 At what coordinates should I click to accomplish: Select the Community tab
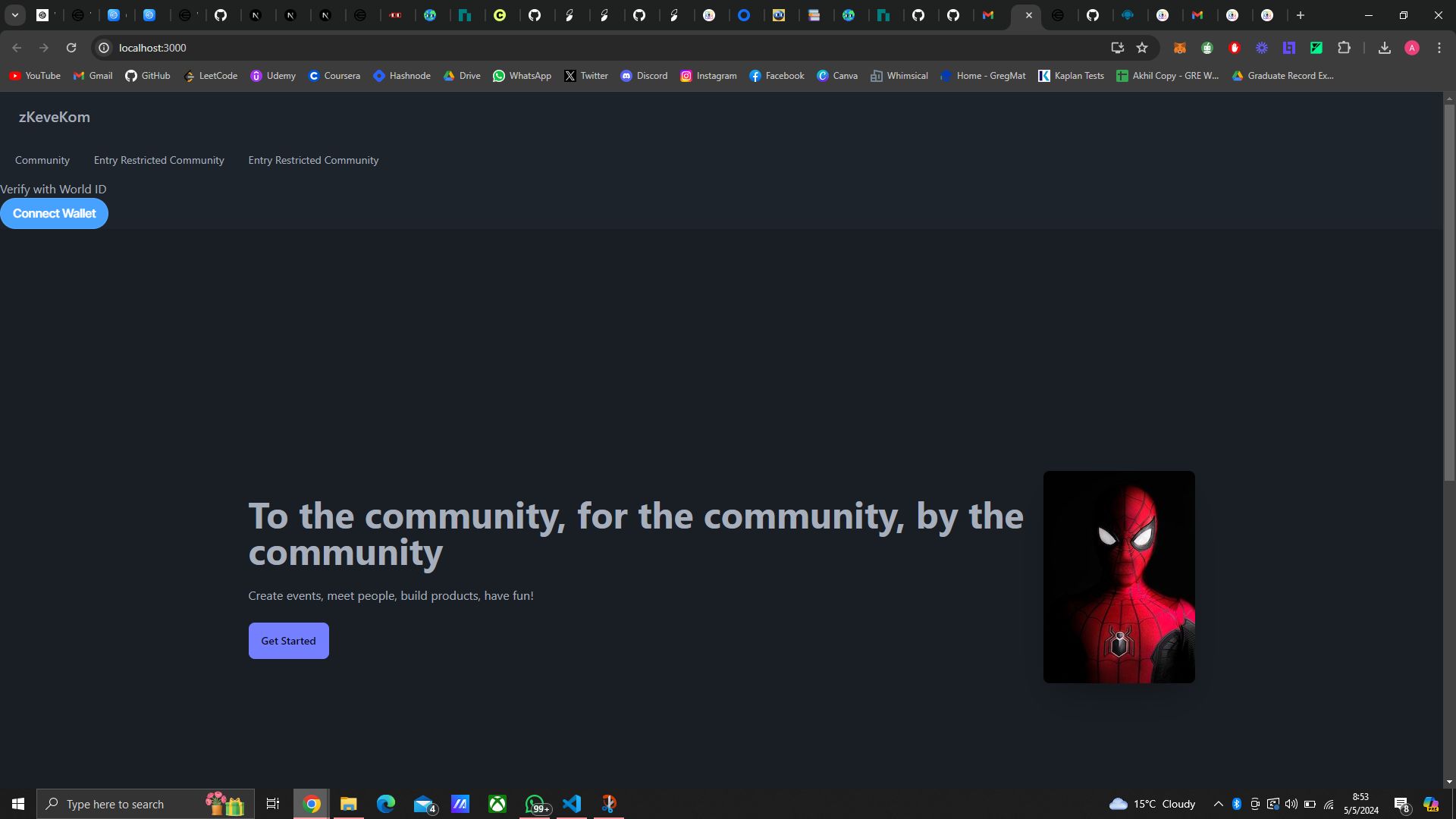(x=42, y=160)
